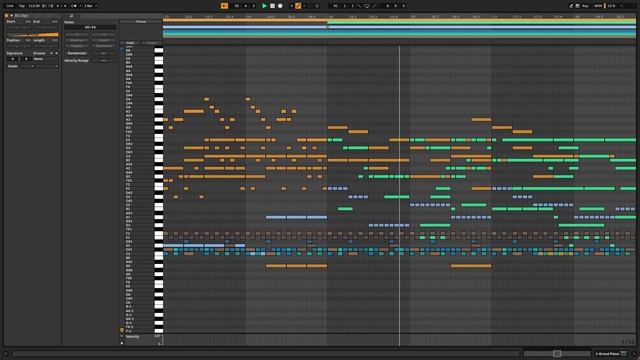Image resolution: width=640 pixels, height=360 pixels.
Task: Toggle the headphone note preview icon
Action: pos(122,330)
